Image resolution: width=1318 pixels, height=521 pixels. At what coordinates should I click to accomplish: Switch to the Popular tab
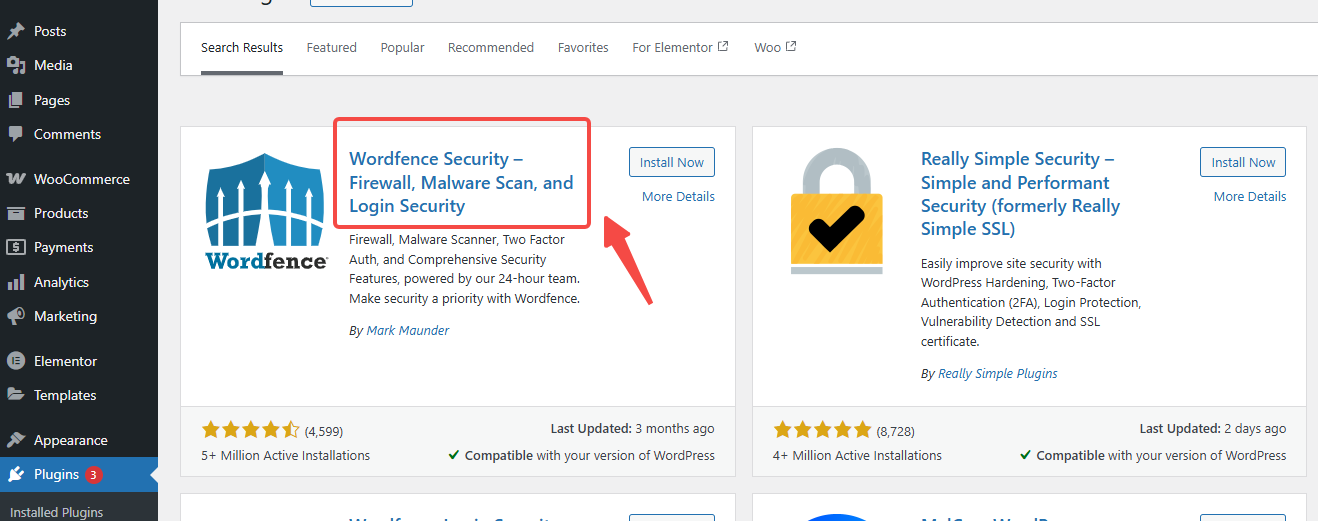(x=402, y=47)
